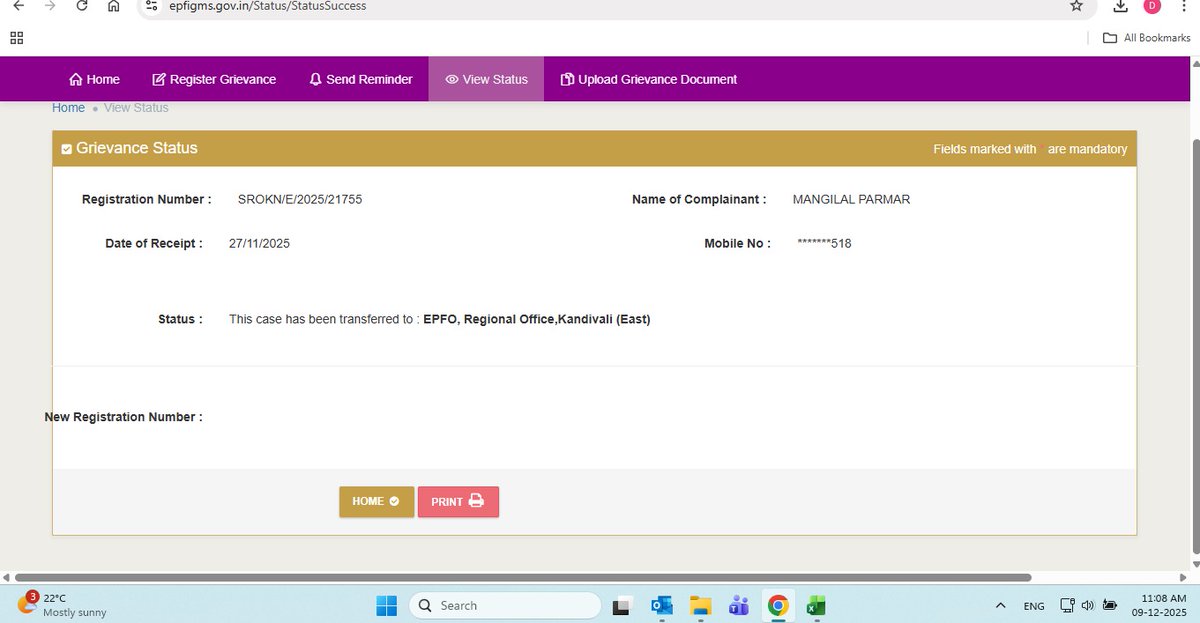The width and height of the screenshot is (1200, 623).
Task: Click the browser forward arrow
Action: point(50,6)
